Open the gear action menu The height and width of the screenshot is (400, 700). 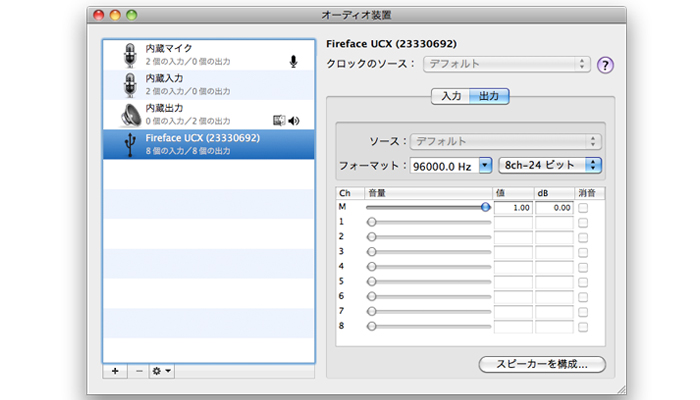[x=162, y=371]
